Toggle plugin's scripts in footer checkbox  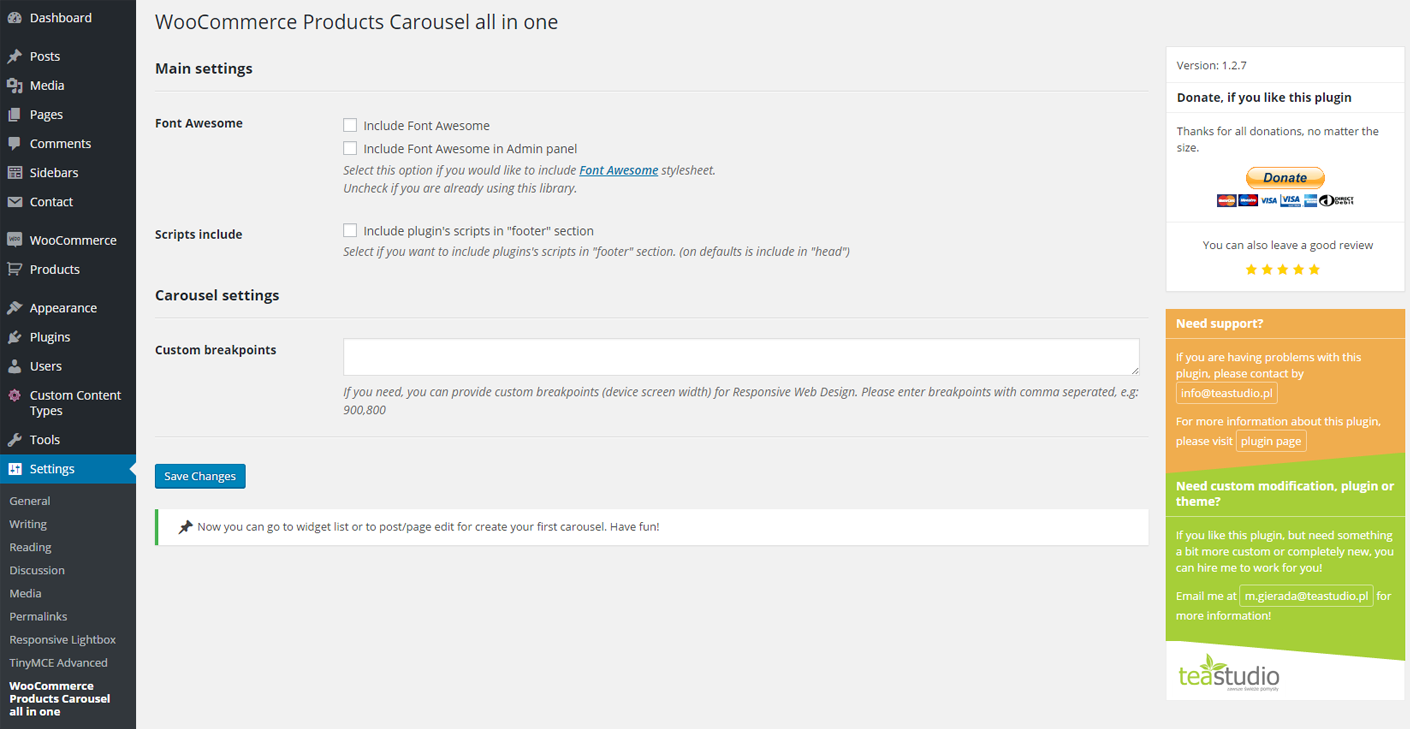click(350, 230)
